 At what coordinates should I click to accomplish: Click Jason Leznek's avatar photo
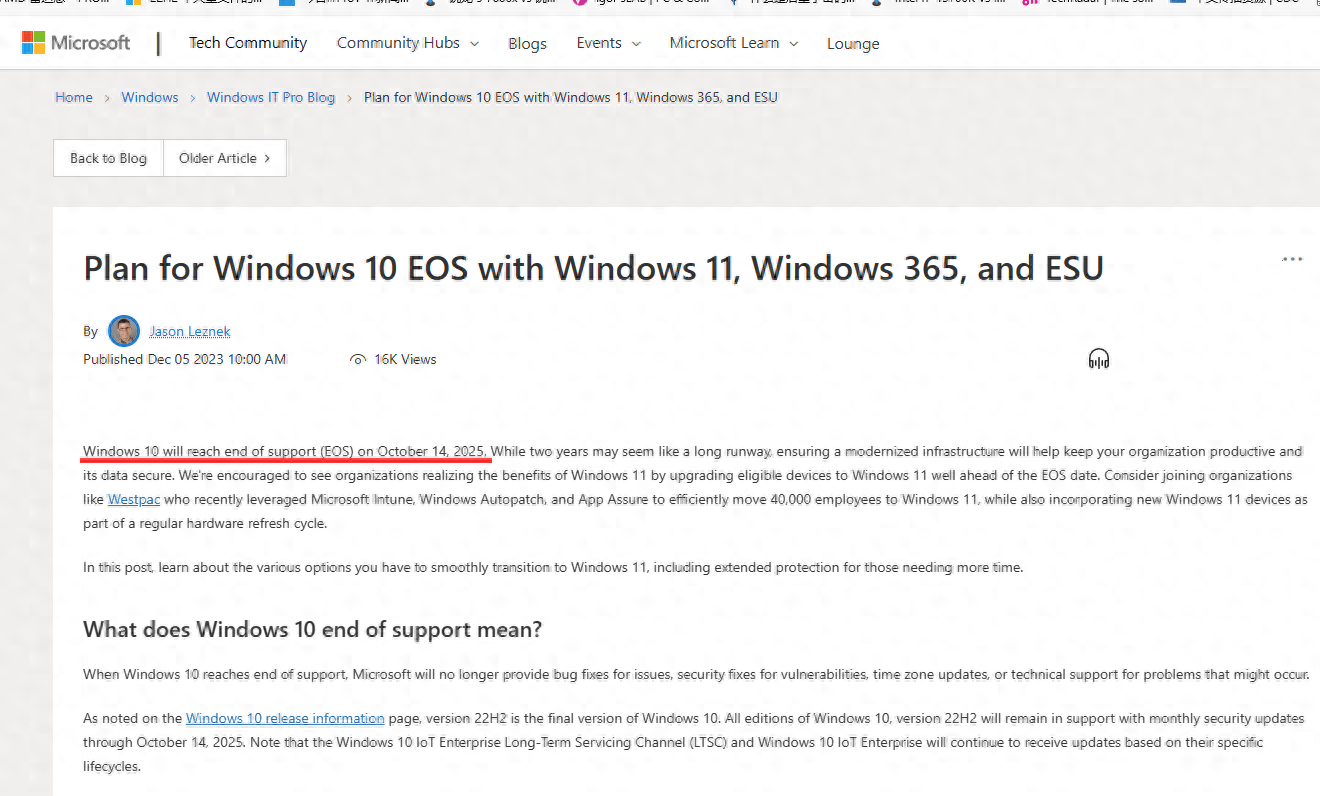pos(124,331)
